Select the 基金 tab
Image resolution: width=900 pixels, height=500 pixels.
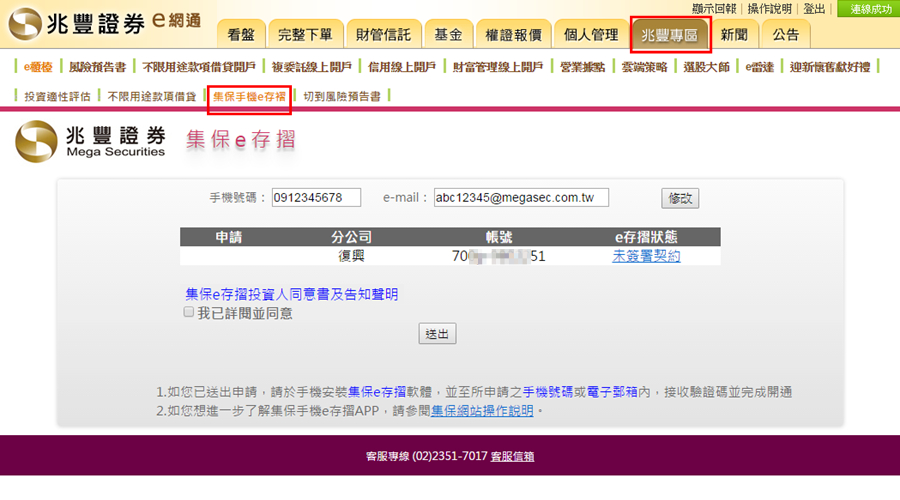tap(448, 34)
